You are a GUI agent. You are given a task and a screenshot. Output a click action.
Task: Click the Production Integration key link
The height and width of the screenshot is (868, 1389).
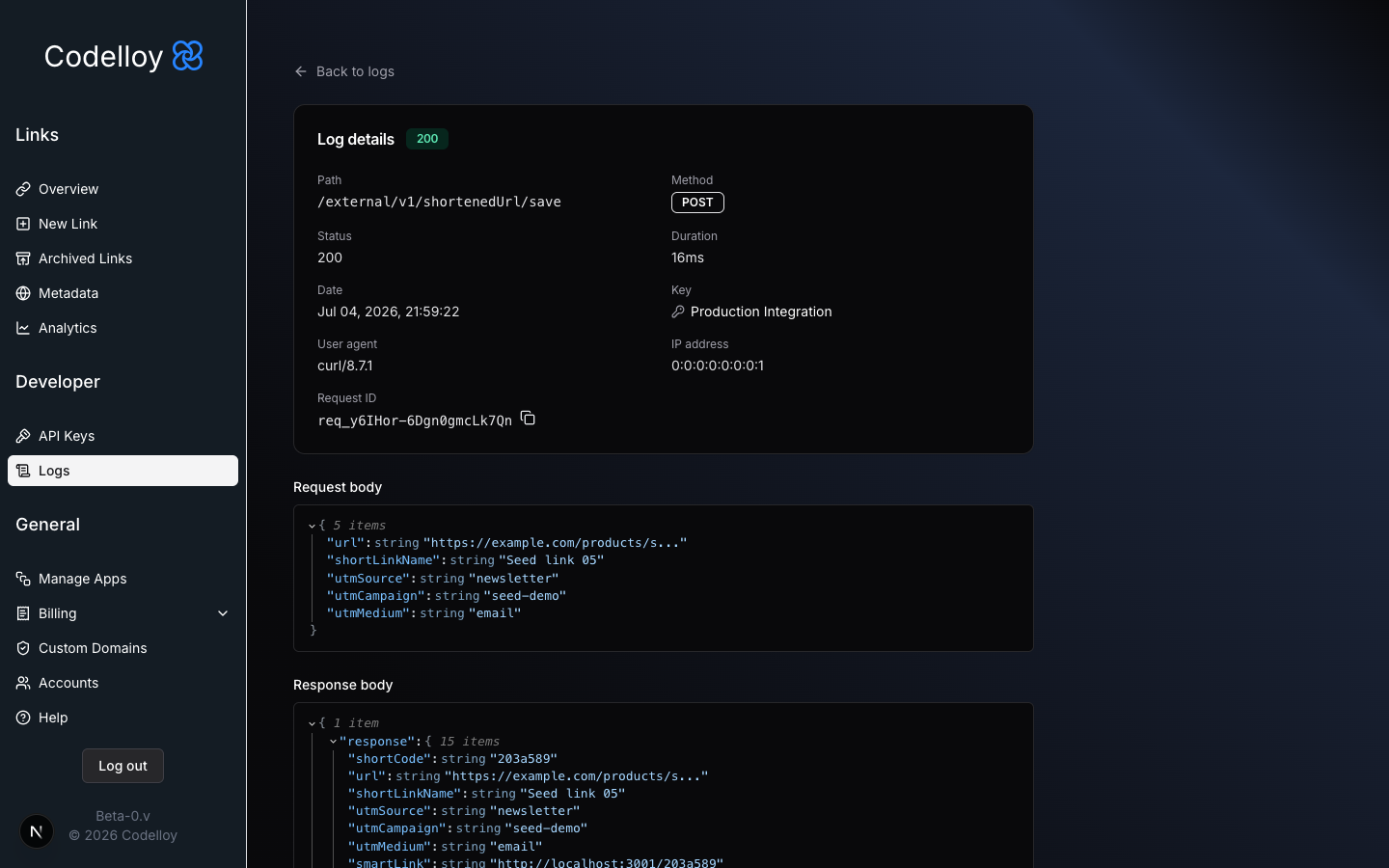click(751, 312)
